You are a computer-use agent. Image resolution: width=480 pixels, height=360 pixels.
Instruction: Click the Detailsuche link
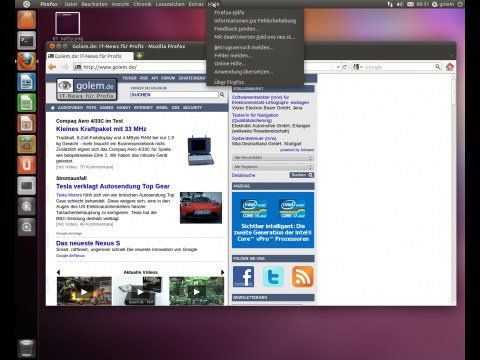(243, 175)
